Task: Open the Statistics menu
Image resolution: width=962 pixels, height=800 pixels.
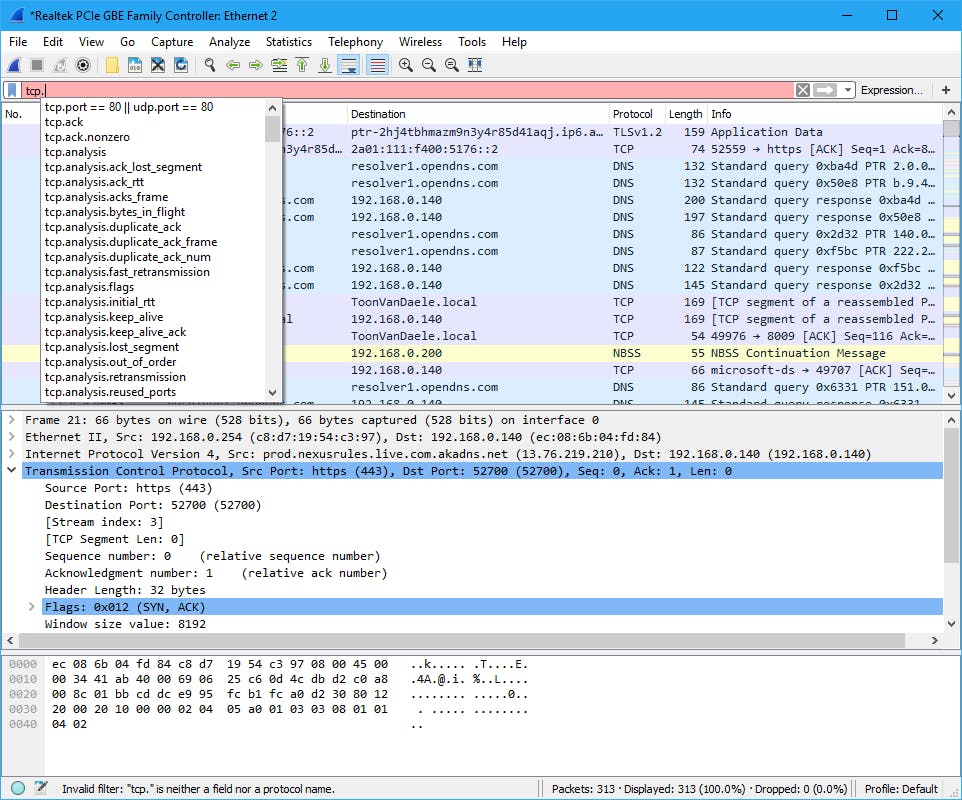Action: (x=288, y=42)
